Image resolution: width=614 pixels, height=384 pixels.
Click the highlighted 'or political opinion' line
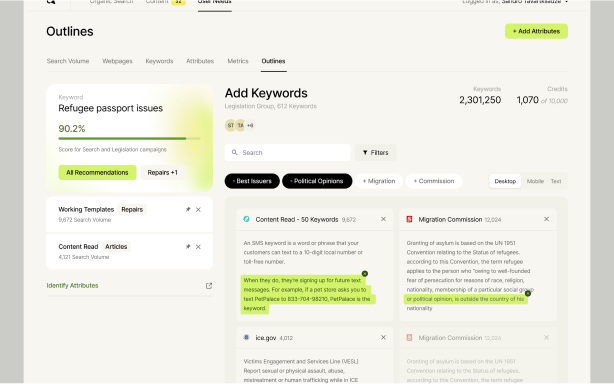[x=465, y=299]
